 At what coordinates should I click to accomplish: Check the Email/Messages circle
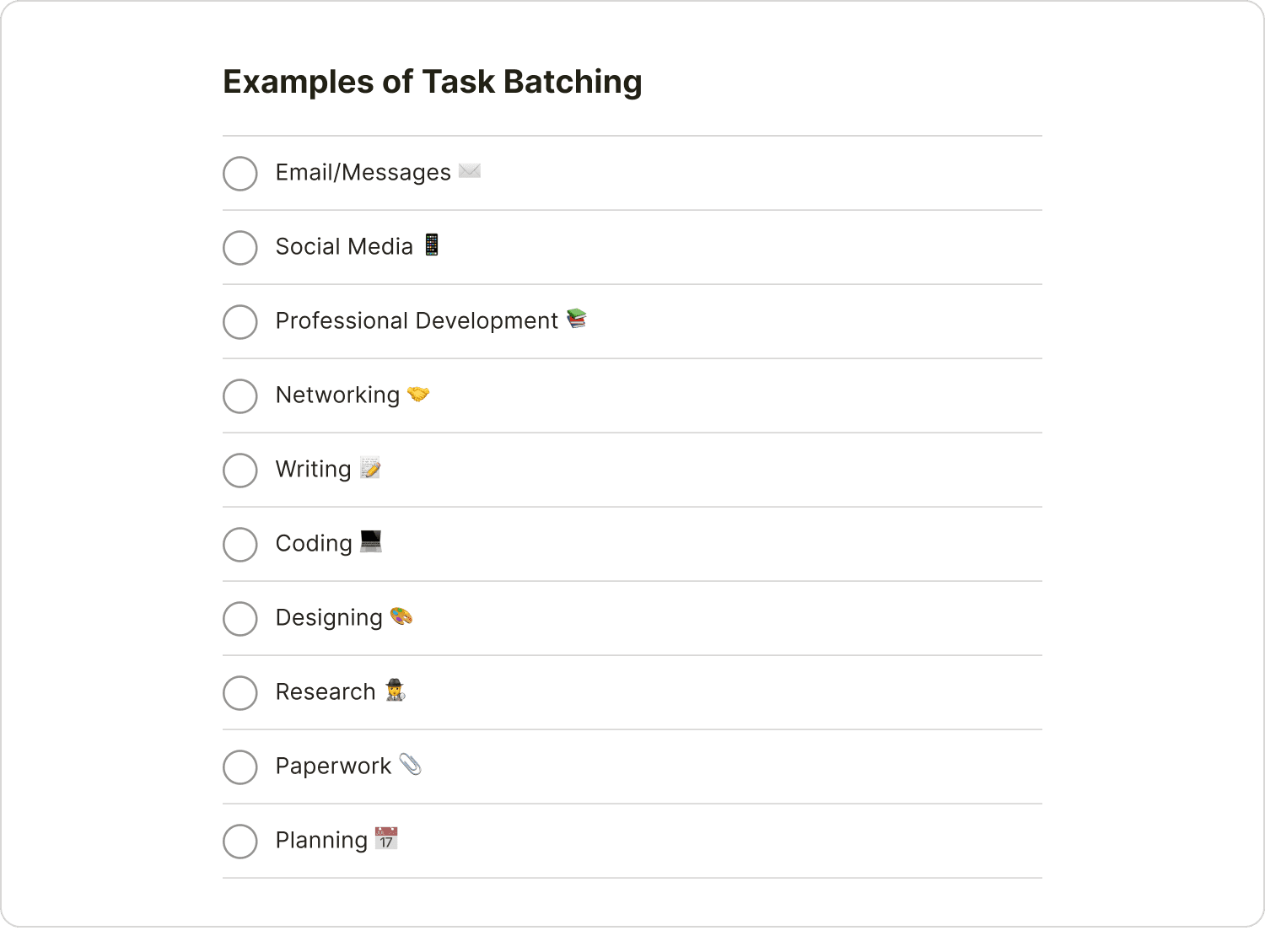tap(240, 174)
